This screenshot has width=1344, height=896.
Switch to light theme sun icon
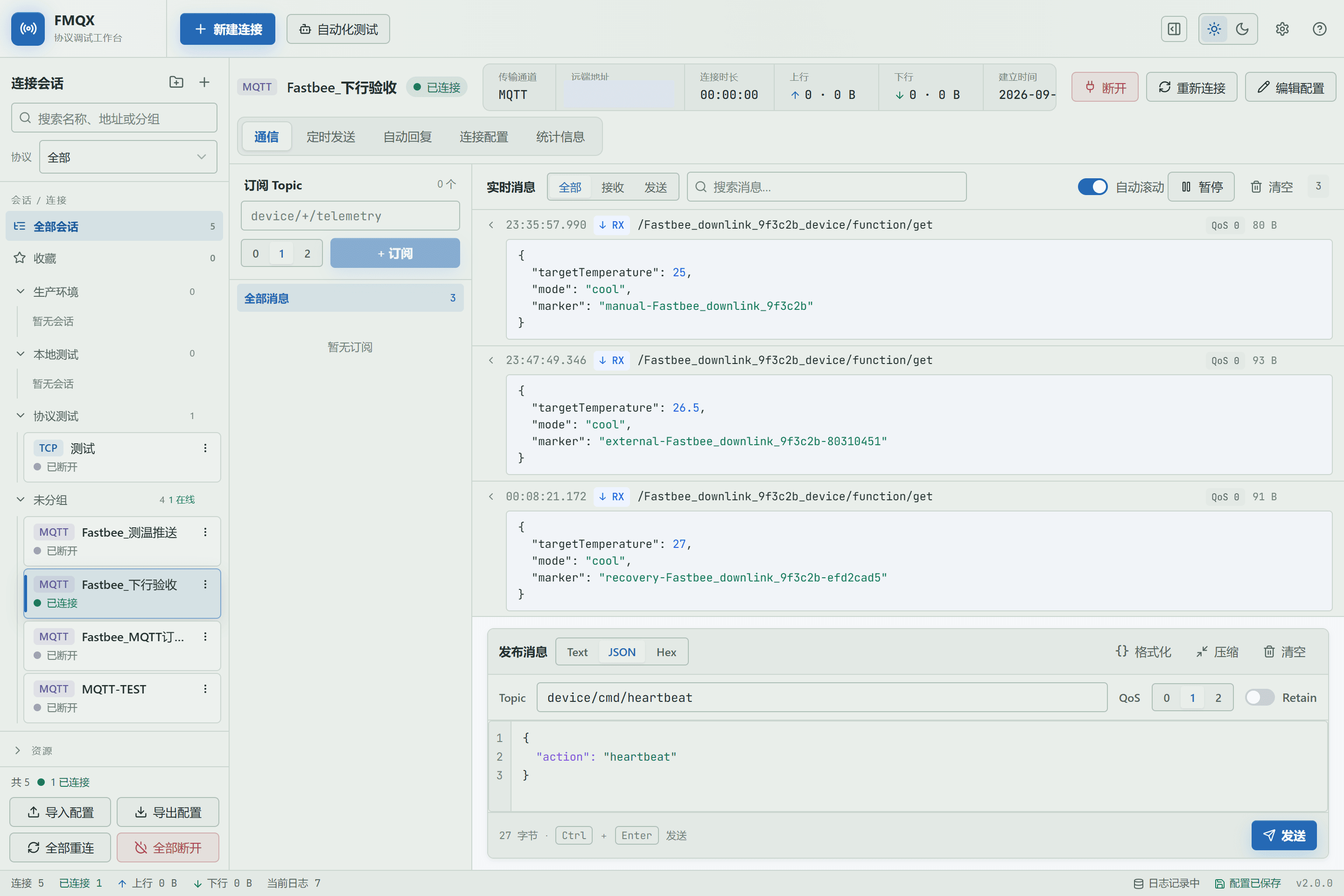coord(1214,29)
